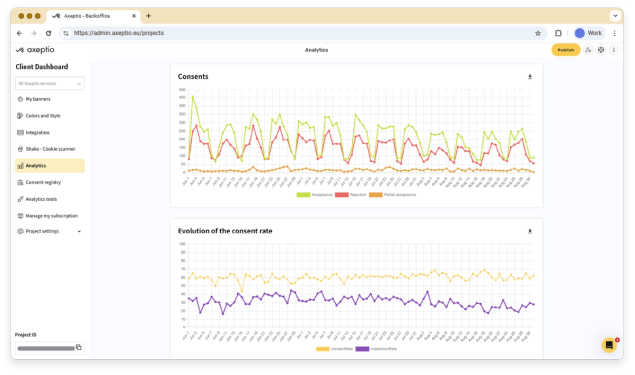Image resolution: width=635 pixels, height=375 pixels.
Task: Toggle the Rejection legend swatch
Action: (342, 195)
